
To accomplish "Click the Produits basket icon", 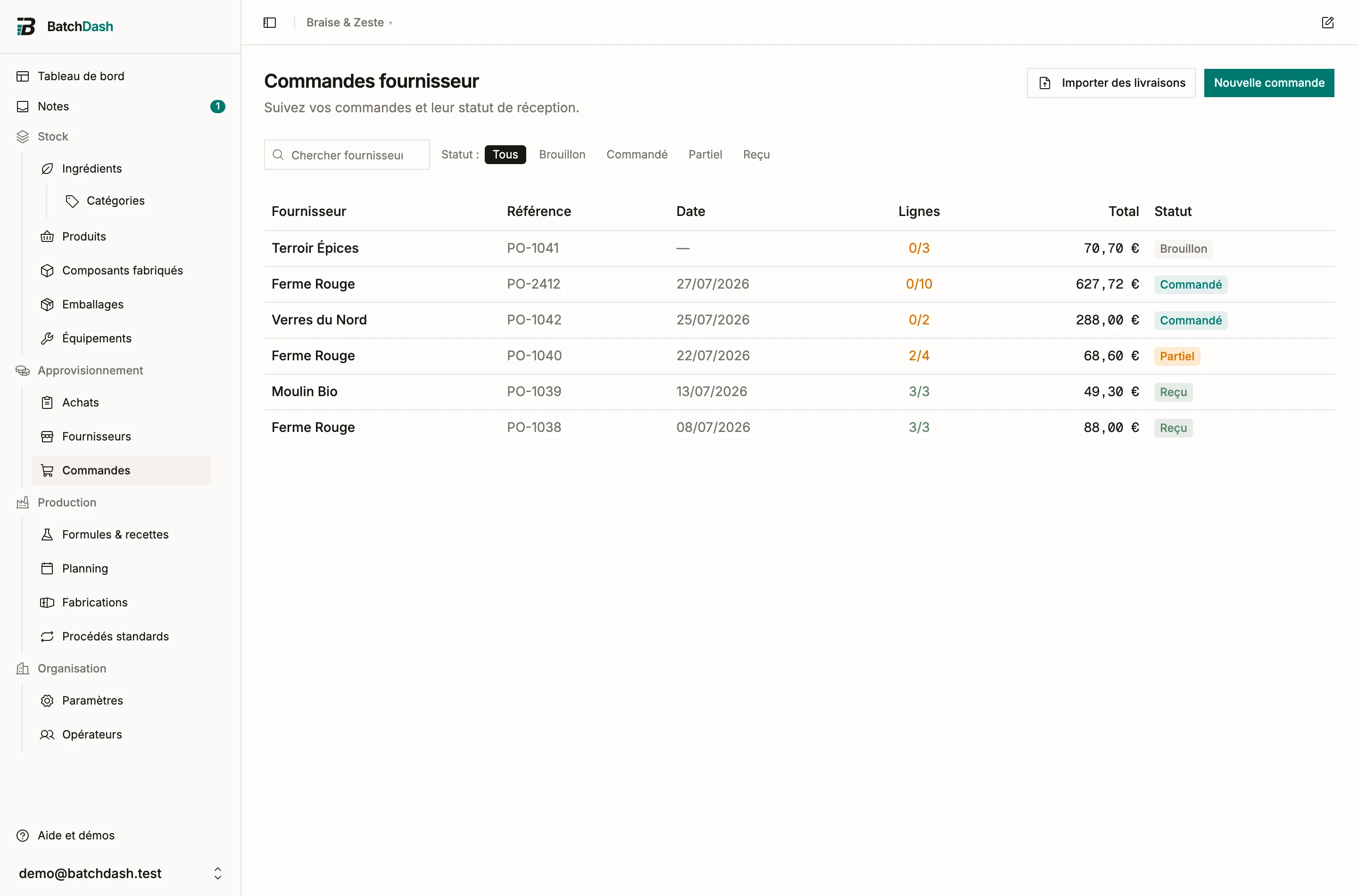I will (x=48, y=237).
